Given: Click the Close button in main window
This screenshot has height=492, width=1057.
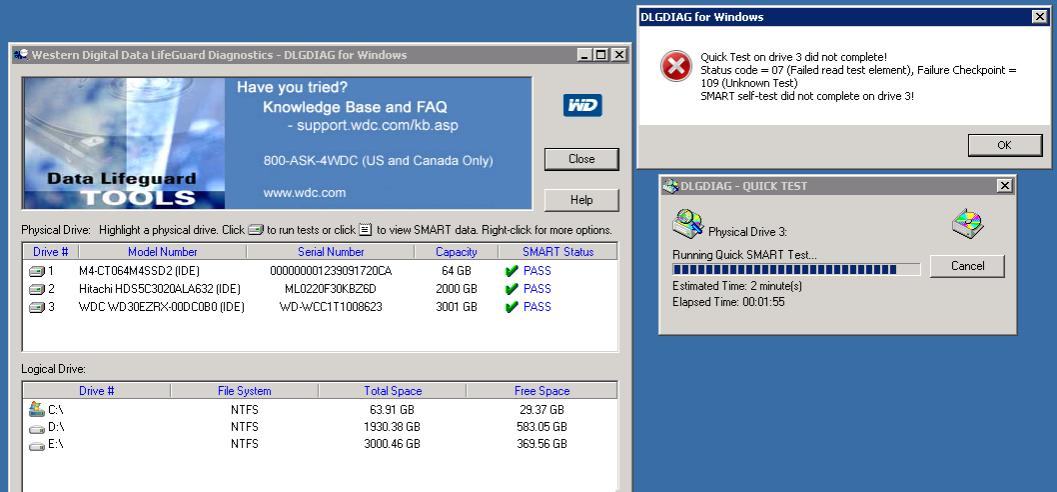Looking at the screenshot, I should (x=581, y=159).
